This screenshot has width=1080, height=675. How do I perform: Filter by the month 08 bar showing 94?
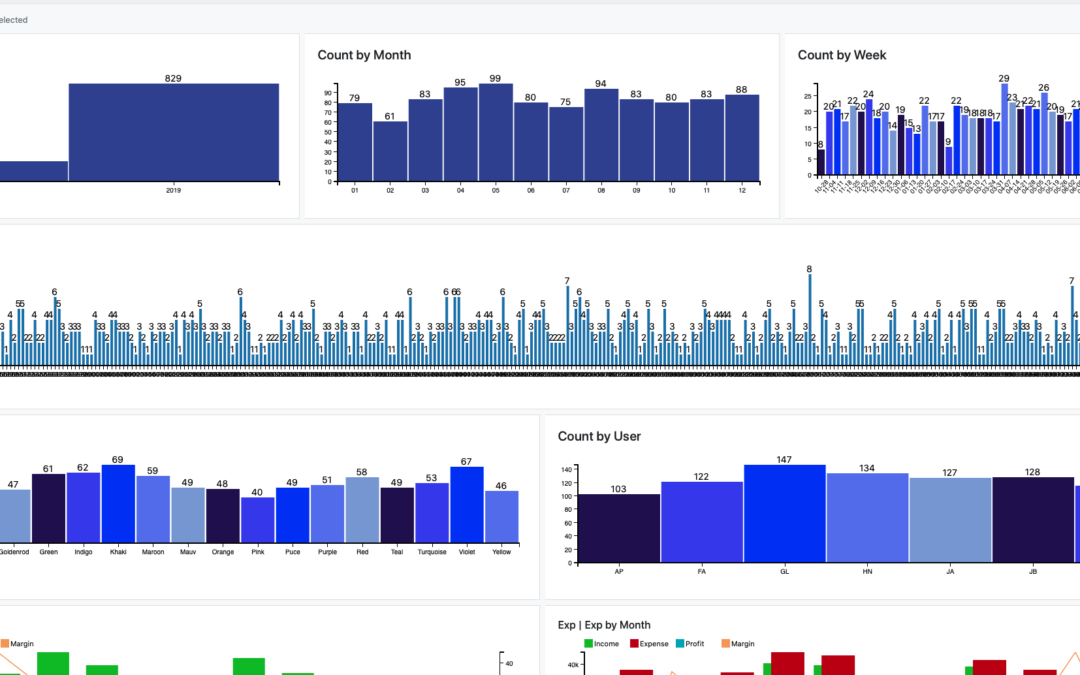pyautogui.click(x=601, y=135)
